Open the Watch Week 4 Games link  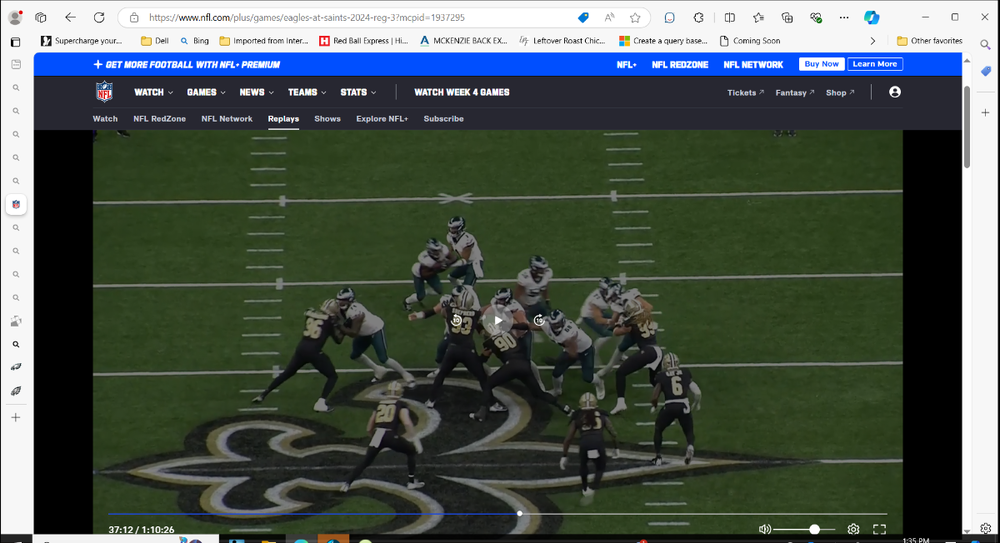tap(461, 92)
